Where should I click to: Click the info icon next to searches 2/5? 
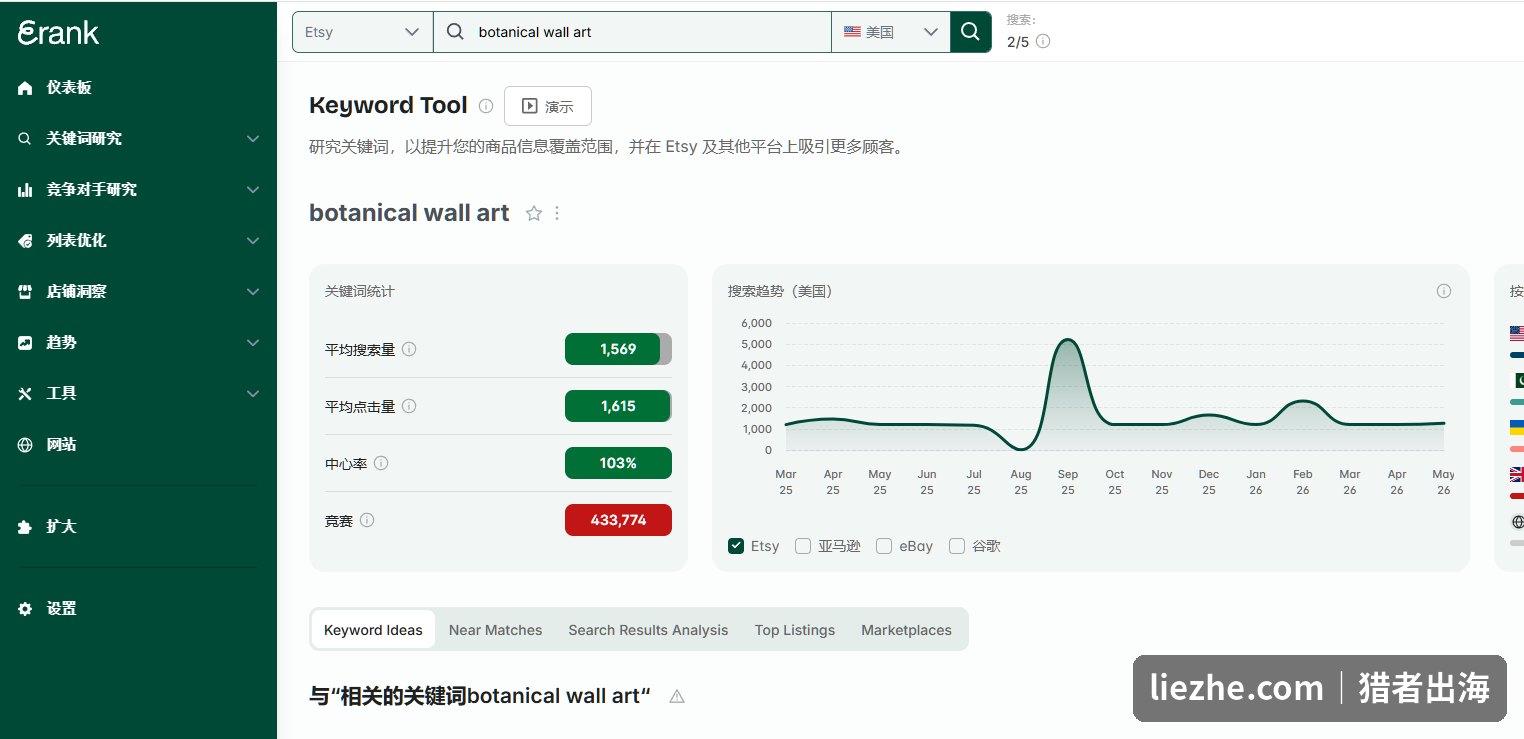click(1043, 42)
